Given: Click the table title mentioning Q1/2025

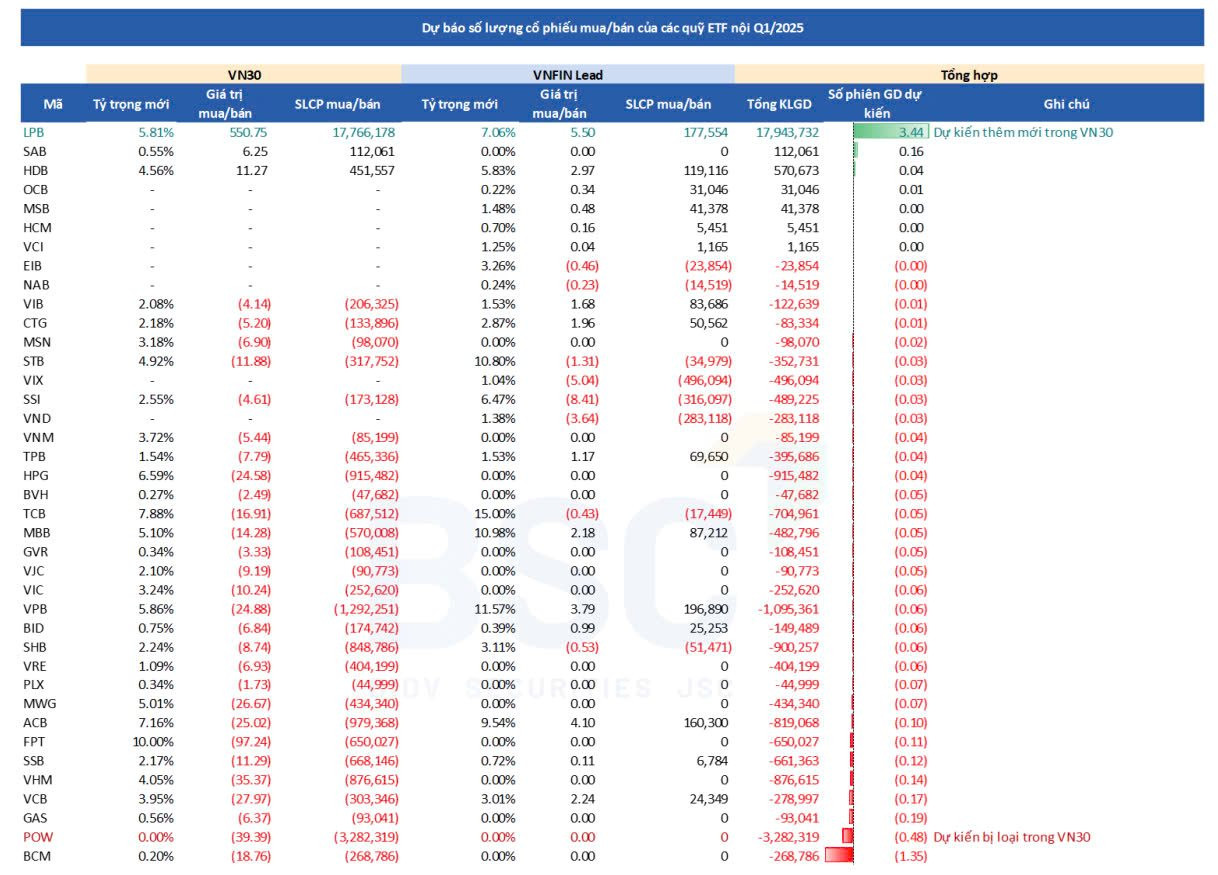Looking at the screenshot, I should tap(612, 28).
